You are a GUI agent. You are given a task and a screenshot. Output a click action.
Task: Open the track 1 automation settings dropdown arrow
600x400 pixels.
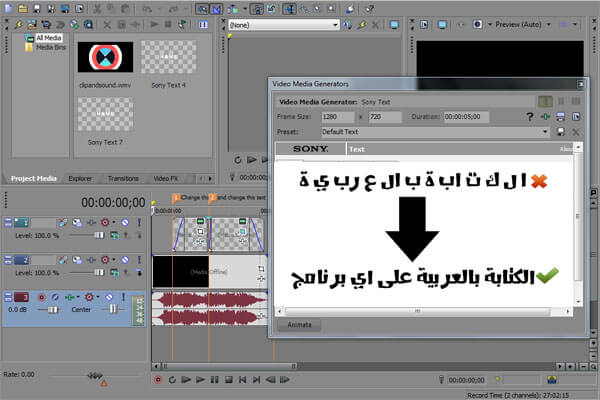click(113, 222)
